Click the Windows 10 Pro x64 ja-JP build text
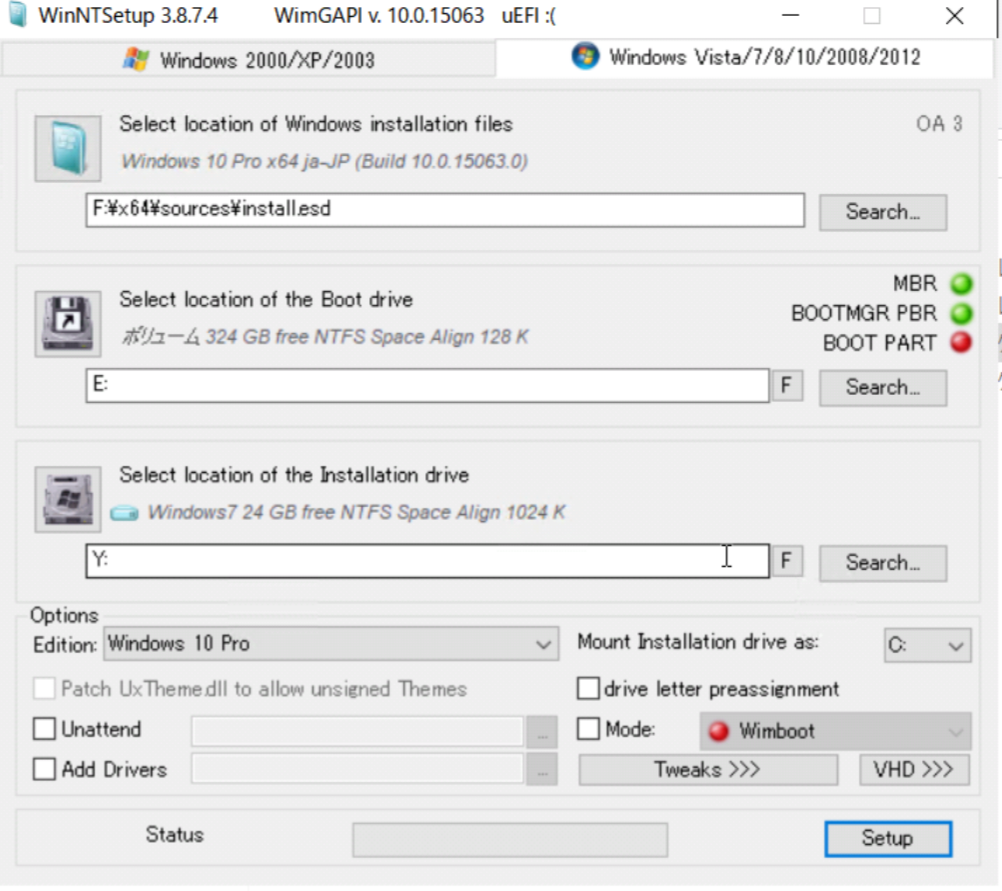Viewport: 1002px width, 891px height. click(325, 161)
